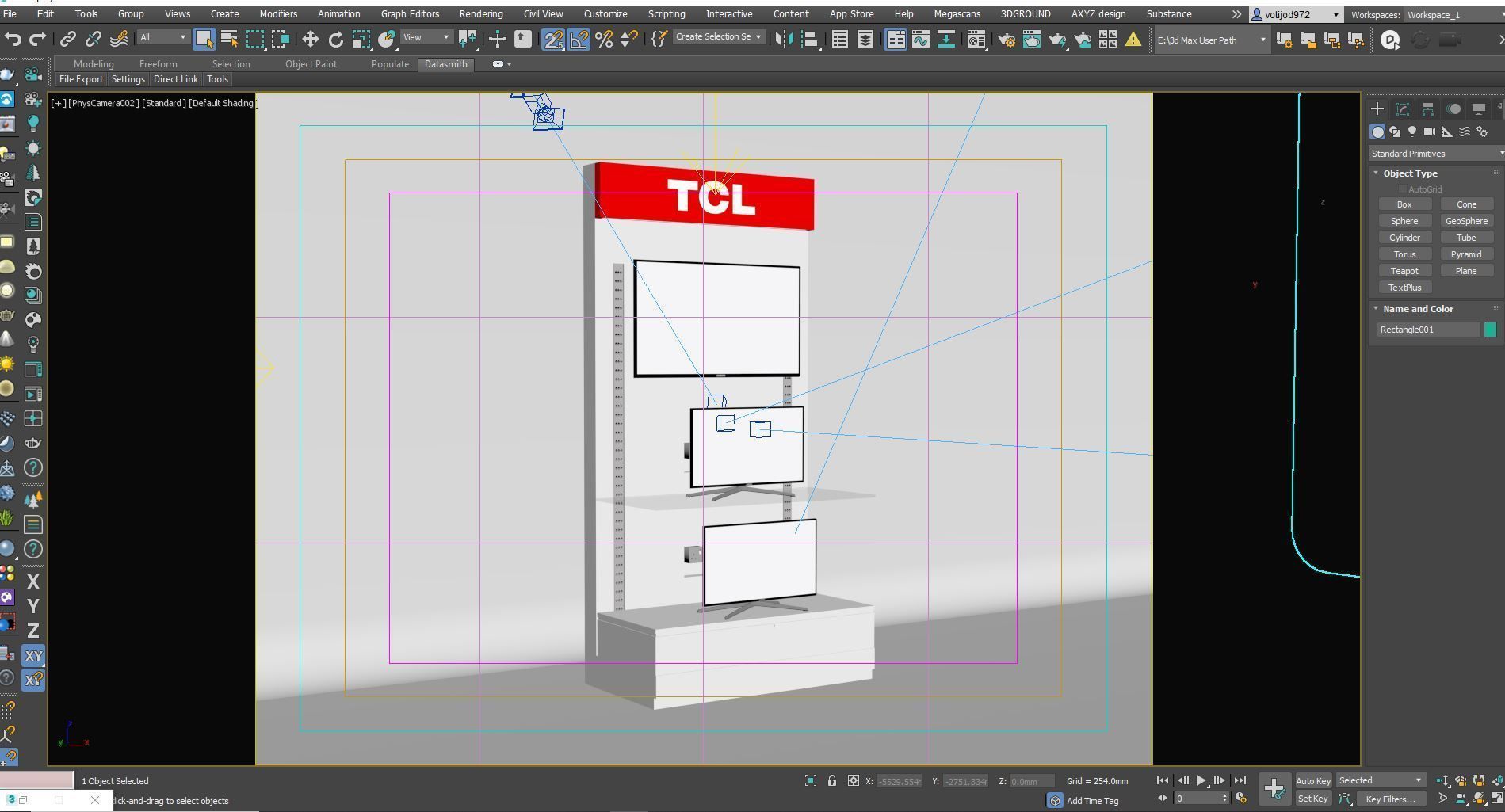Toggle Angle Snap
The width and height of the screenshot is (1505, 812).
[x=579, y=39]
